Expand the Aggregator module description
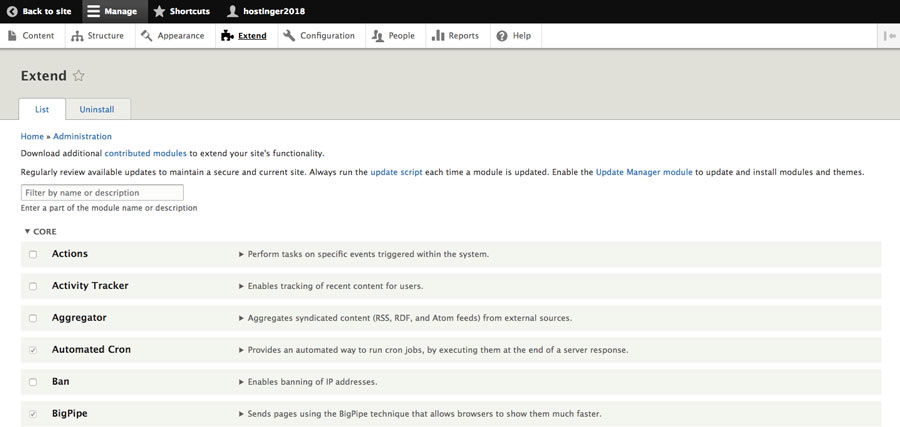The width and height of the screenshot is (900, 427). 241,318
